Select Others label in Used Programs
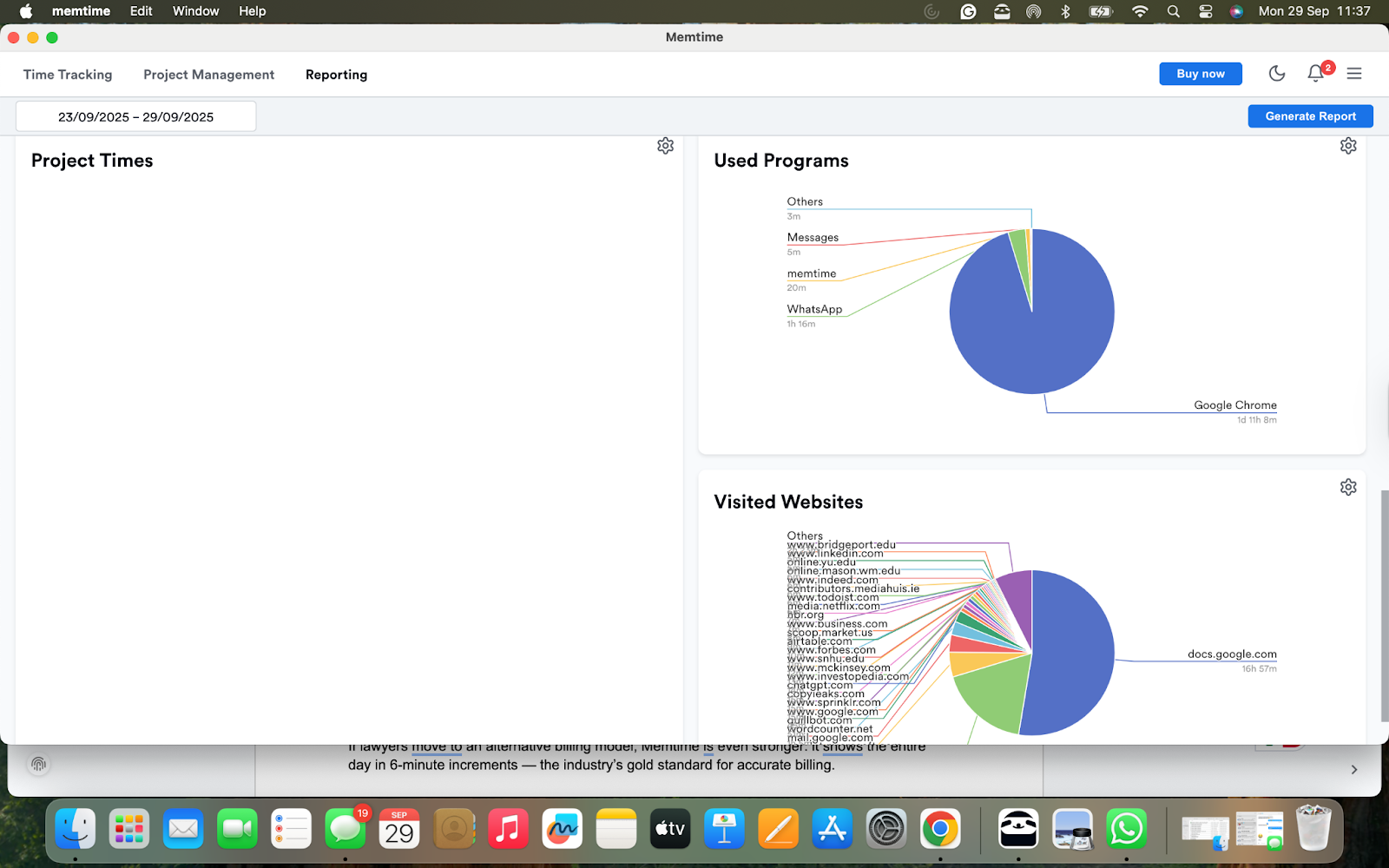This screenshot has height=868, width=1389. [x=805, y=201]
